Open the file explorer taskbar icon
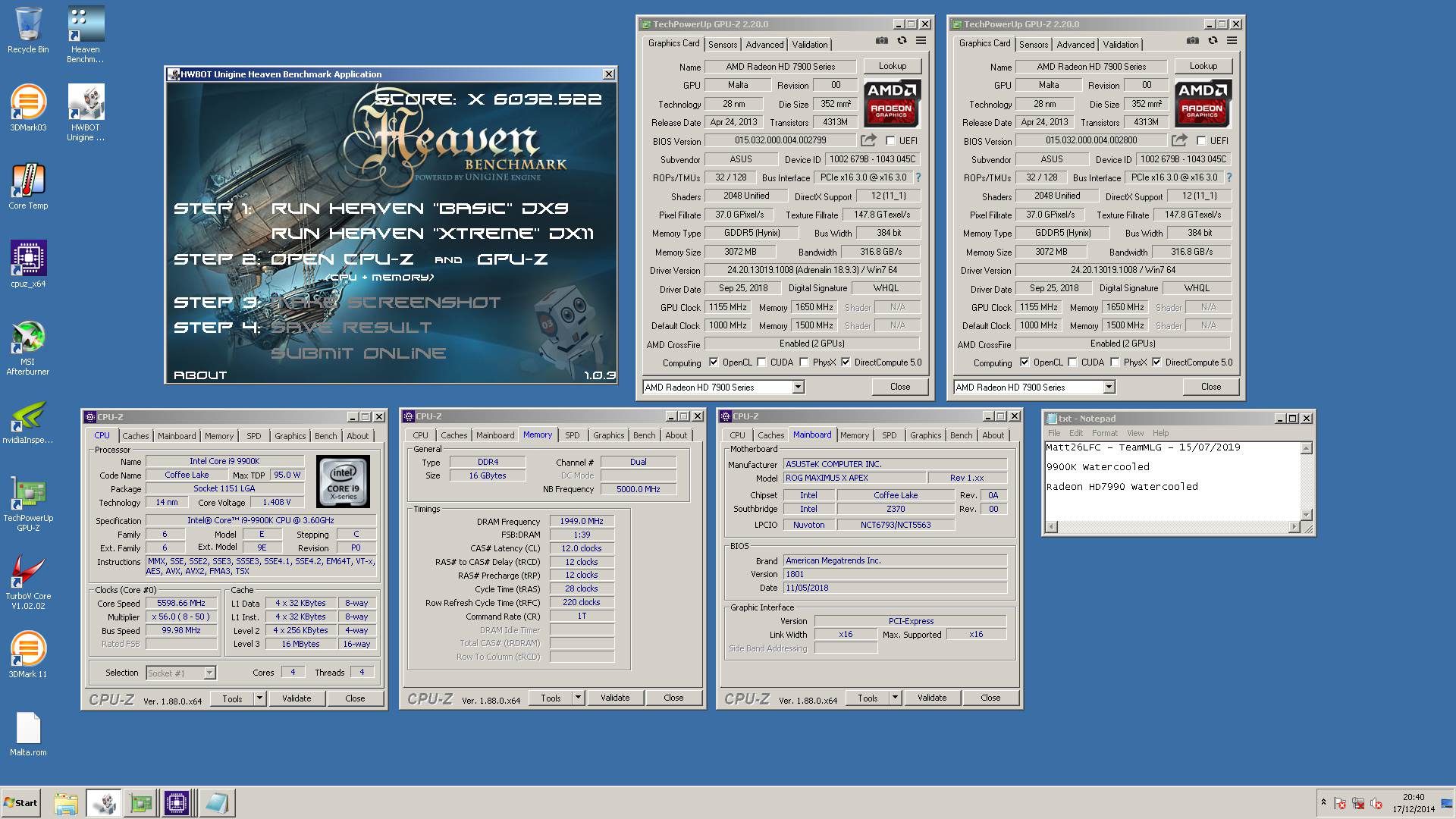The width and height of the screenshot is (1456, 819). [66, 803]
